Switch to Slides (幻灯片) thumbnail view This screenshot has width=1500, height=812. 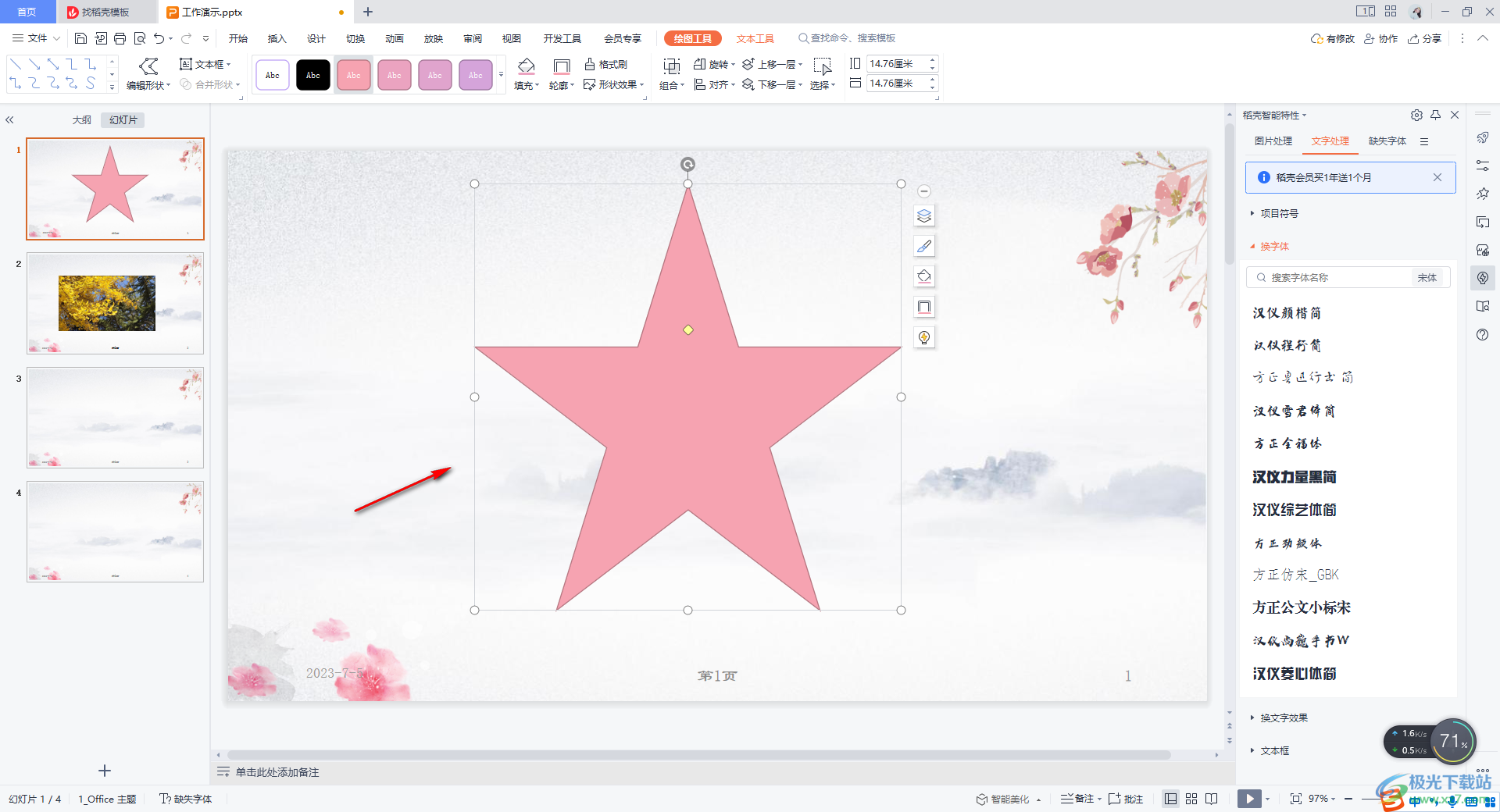point(123,120)
